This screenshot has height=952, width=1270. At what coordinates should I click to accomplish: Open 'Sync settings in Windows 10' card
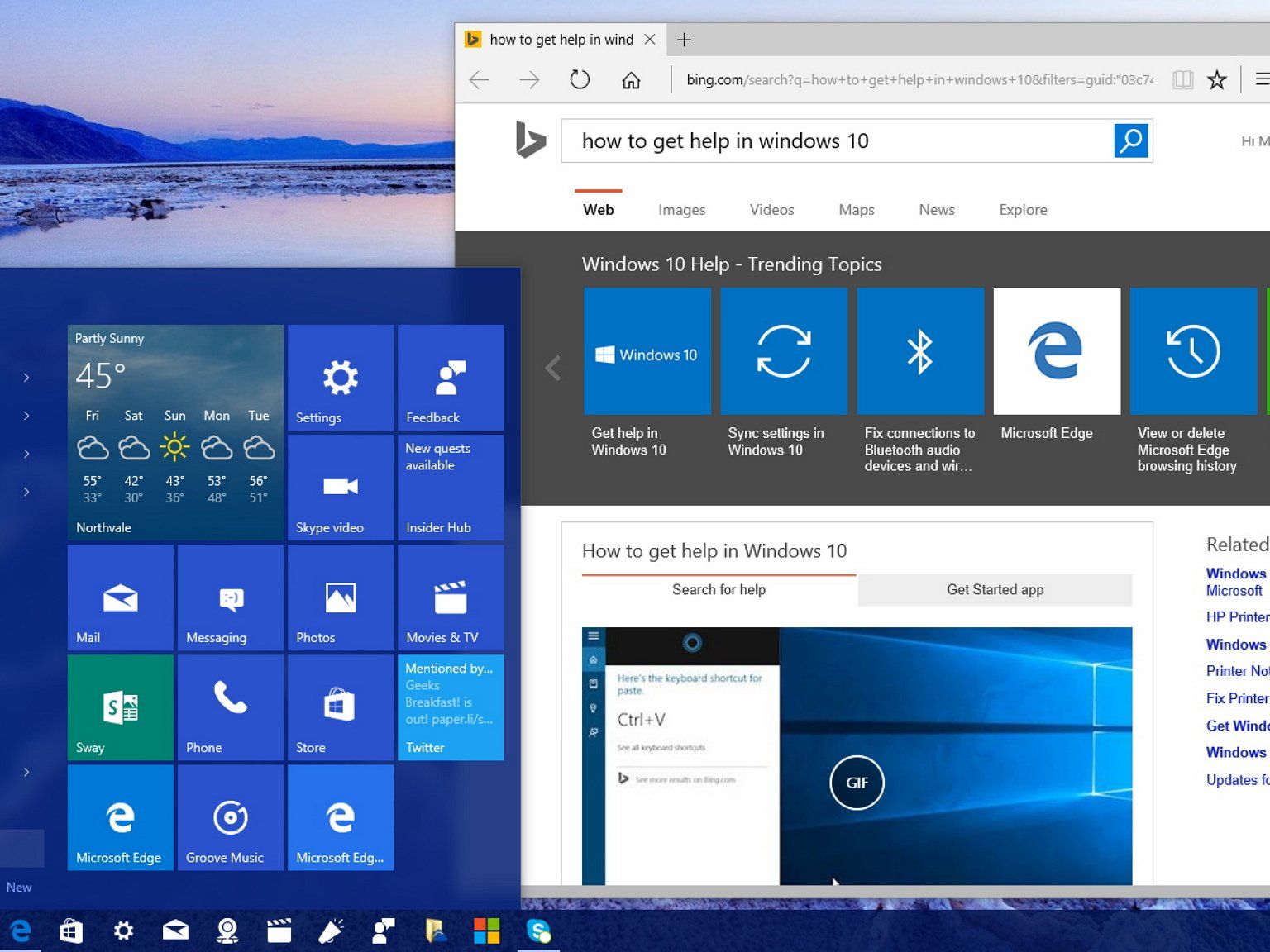[x=784, y=374]
